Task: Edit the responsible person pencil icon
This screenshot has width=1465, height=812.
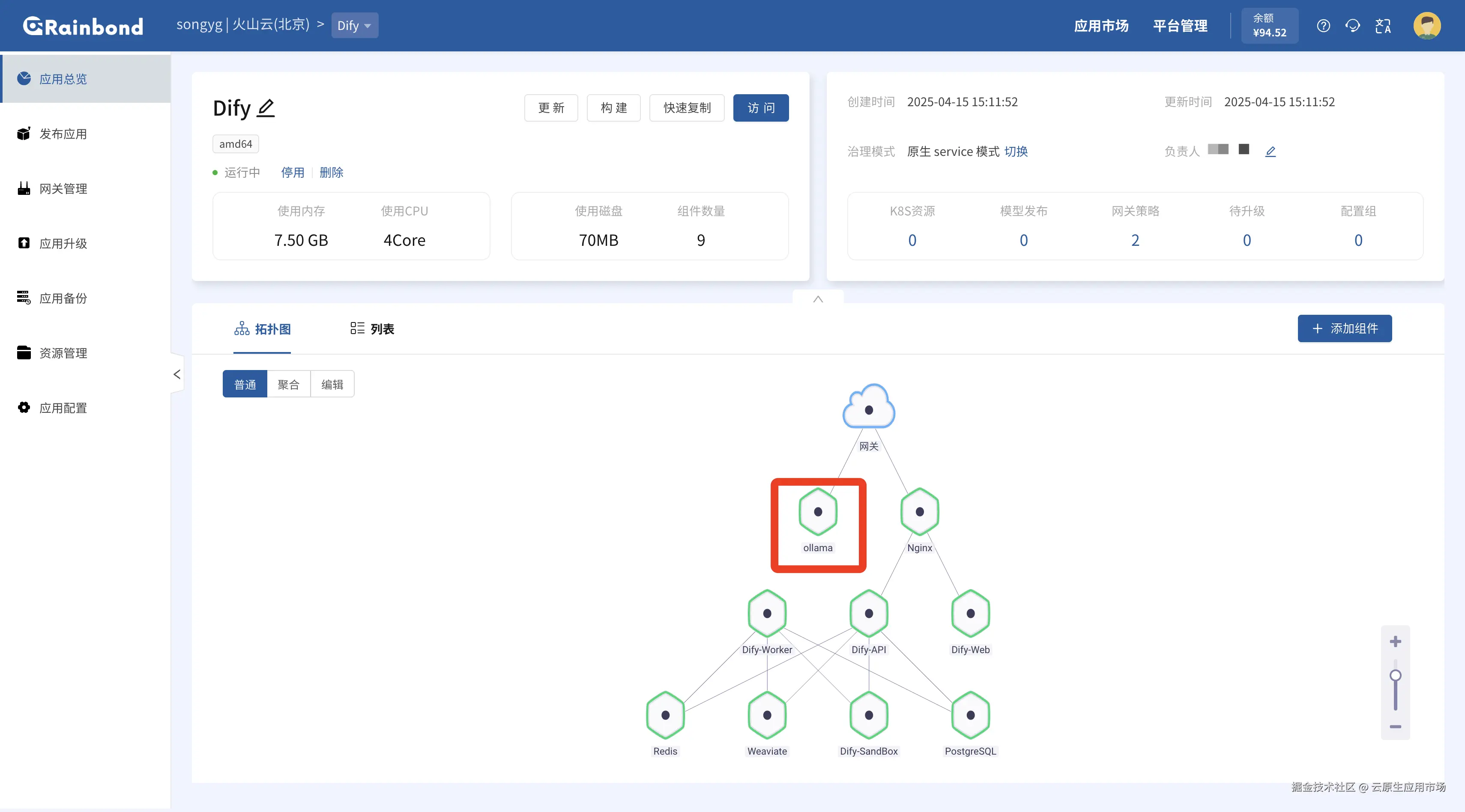Action: pos(1271,151)
